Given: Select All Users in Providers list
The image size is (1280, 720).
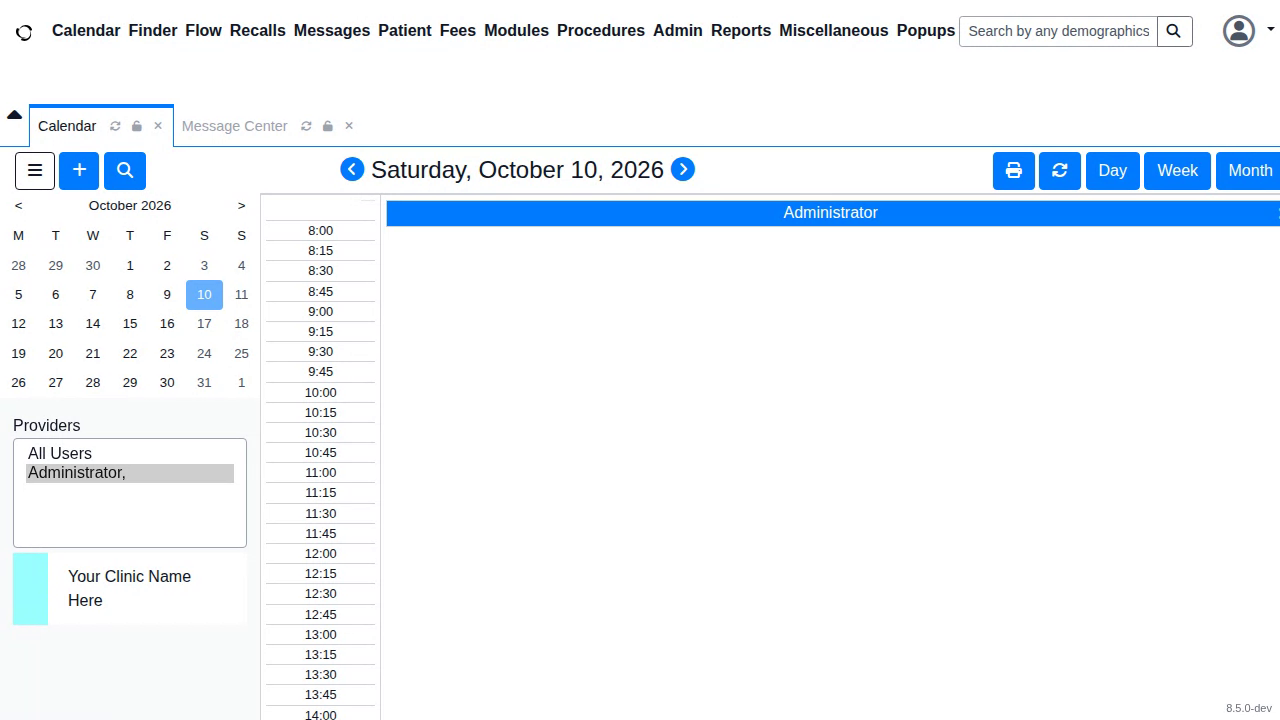Looking at the screenshot, I should 130,454.
